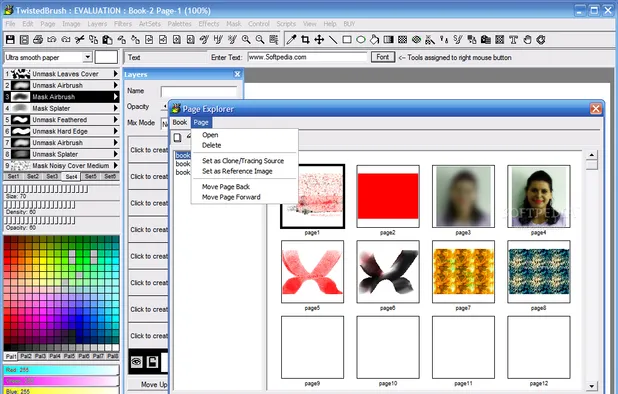Click the Save icon in the toolbar
The width and height of the screenshot is (618, 394).
(10, 39)
